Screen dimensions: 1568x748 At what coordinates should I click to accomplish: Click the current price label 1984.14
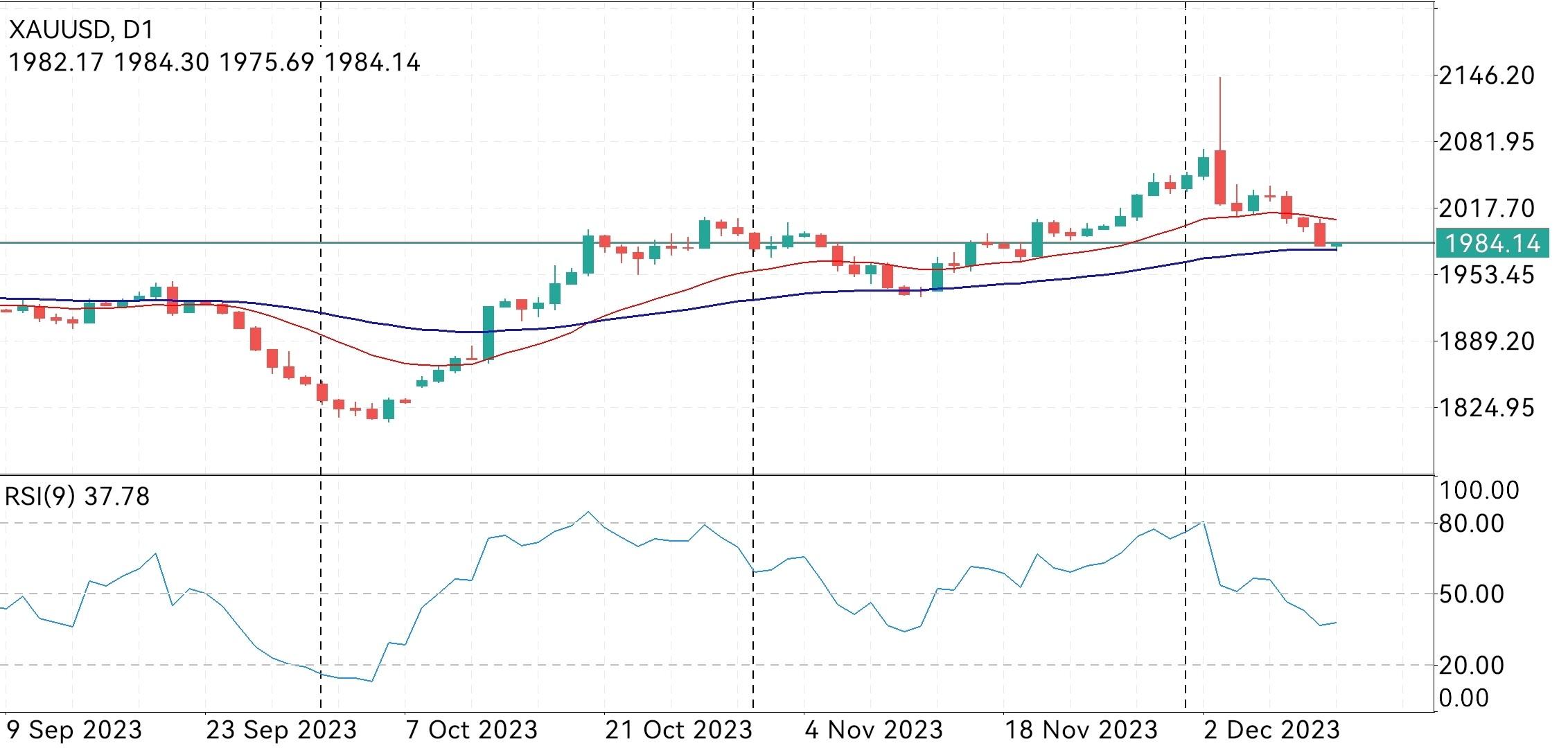[x=1492, y=243]
